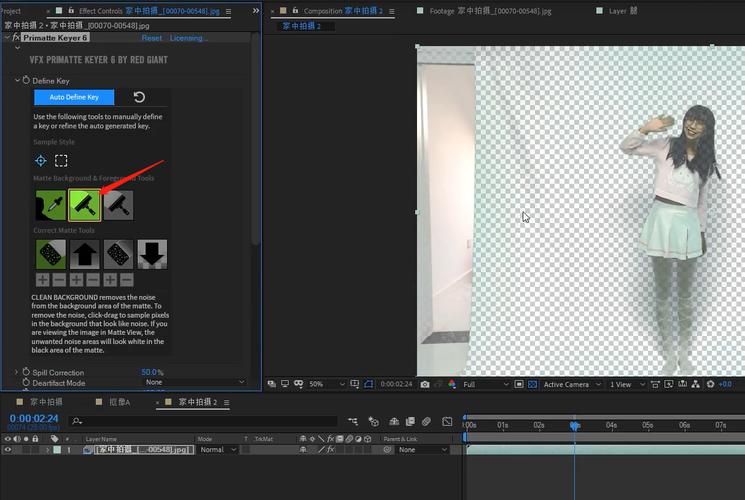The image size is (745, 500).
Task: Hide the layer using its eye icon
Action: 8,450
